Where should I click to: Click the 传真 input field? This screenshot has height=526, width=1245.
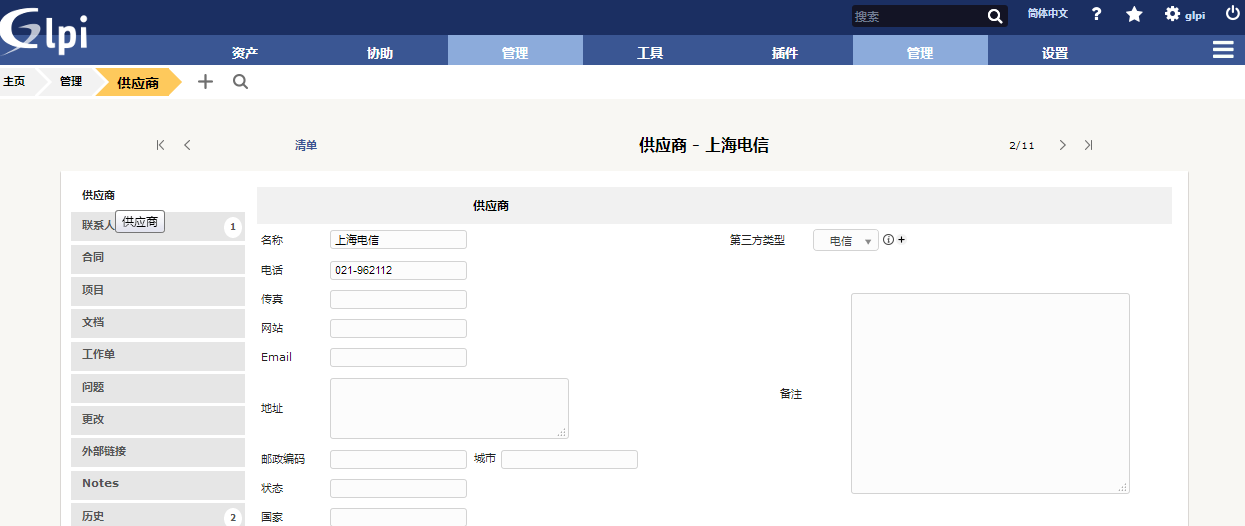pyautogui.click(x=398, y=299)
